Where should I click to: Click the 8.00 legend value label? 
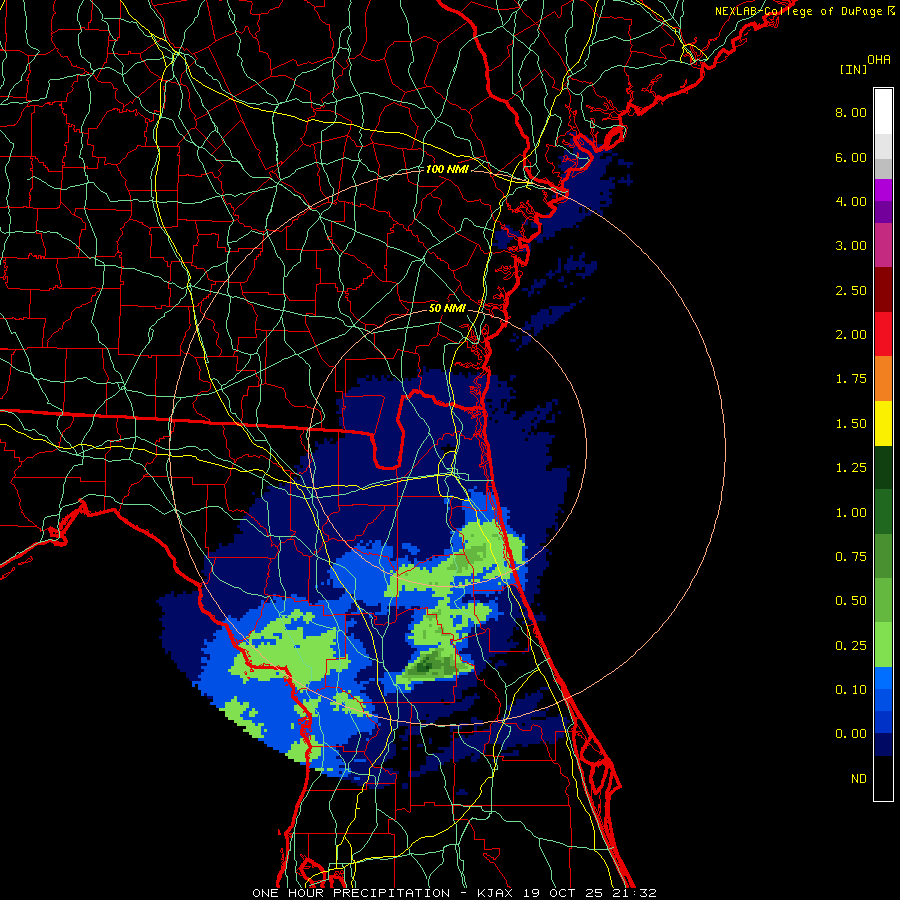(x=851, y=112)
